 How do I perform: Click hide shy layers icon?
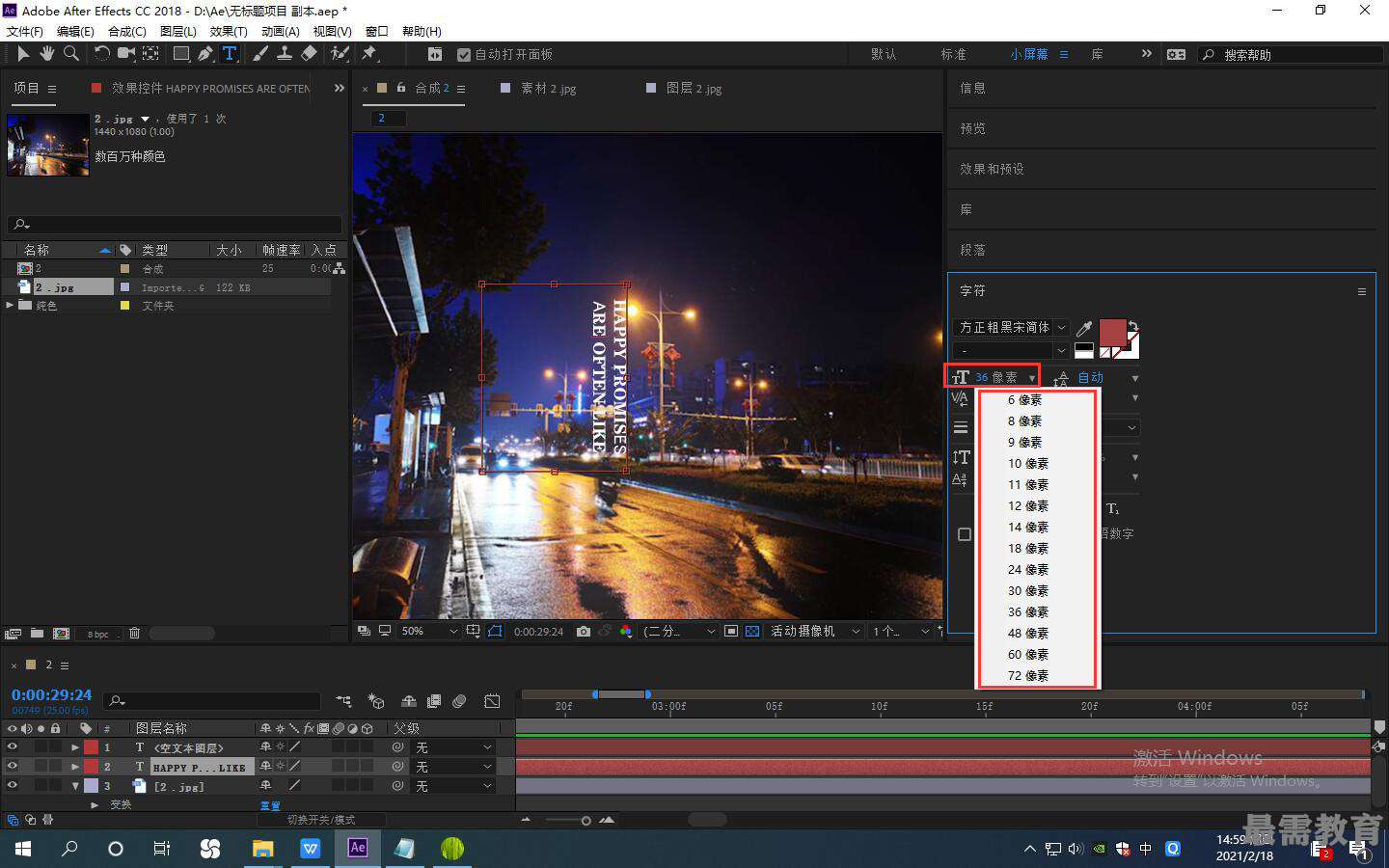(409, 701)
